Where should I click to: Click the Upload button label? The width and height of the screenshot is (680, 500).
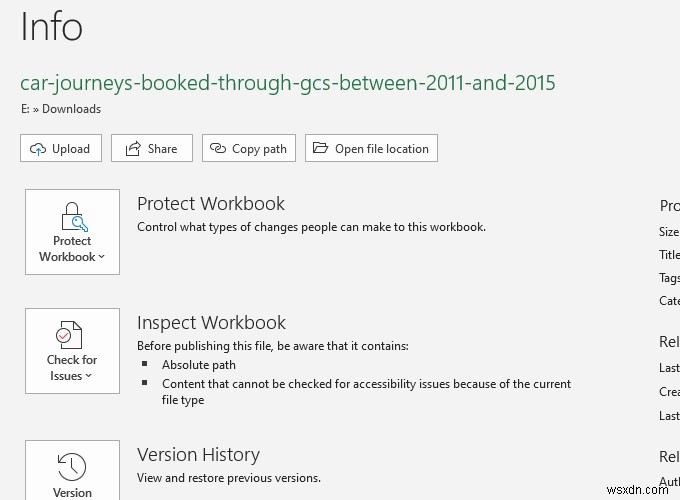71,149
